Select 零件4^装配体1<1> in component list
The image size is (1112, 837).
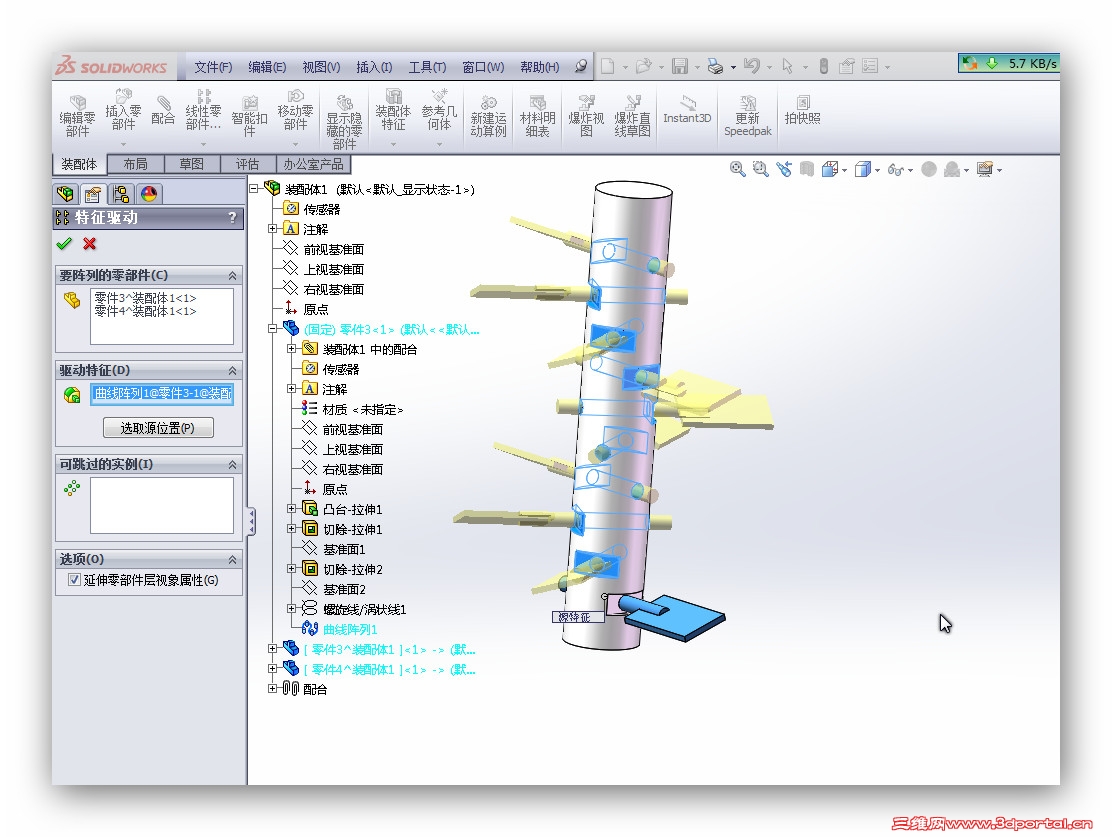point(145,311)
